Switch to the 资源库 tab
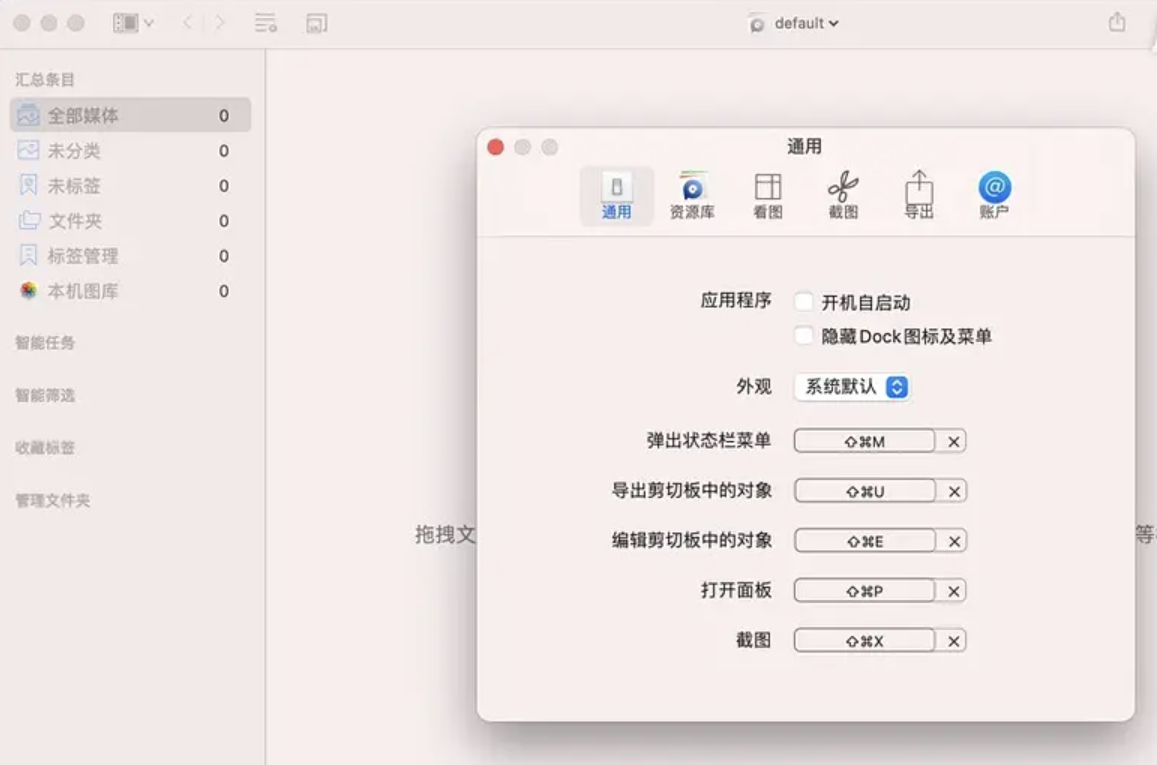This screenshot has width=1157, height=765. coord(692,193)
